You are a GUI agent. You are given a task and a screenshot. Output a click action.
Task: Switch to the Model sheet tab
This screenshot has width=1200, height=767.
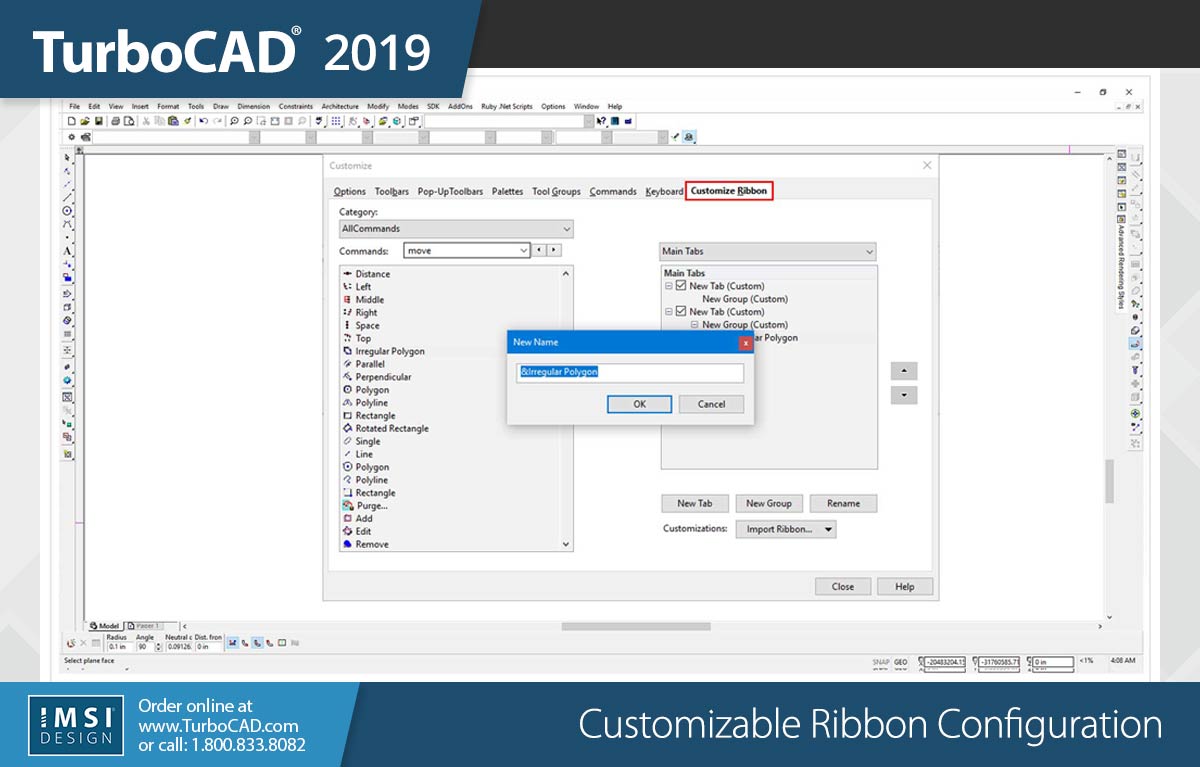tap(105, 626)
